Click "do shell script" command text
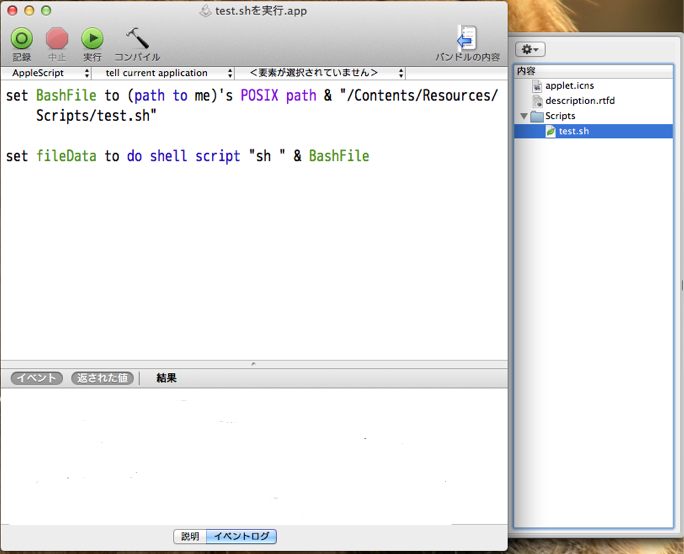 (x=183, y=156)
